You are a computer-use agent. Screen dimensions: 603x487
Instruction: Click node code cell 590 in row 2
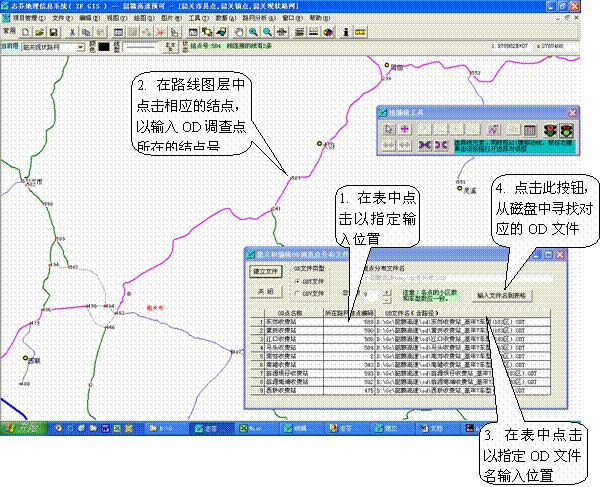coord(349,330)
